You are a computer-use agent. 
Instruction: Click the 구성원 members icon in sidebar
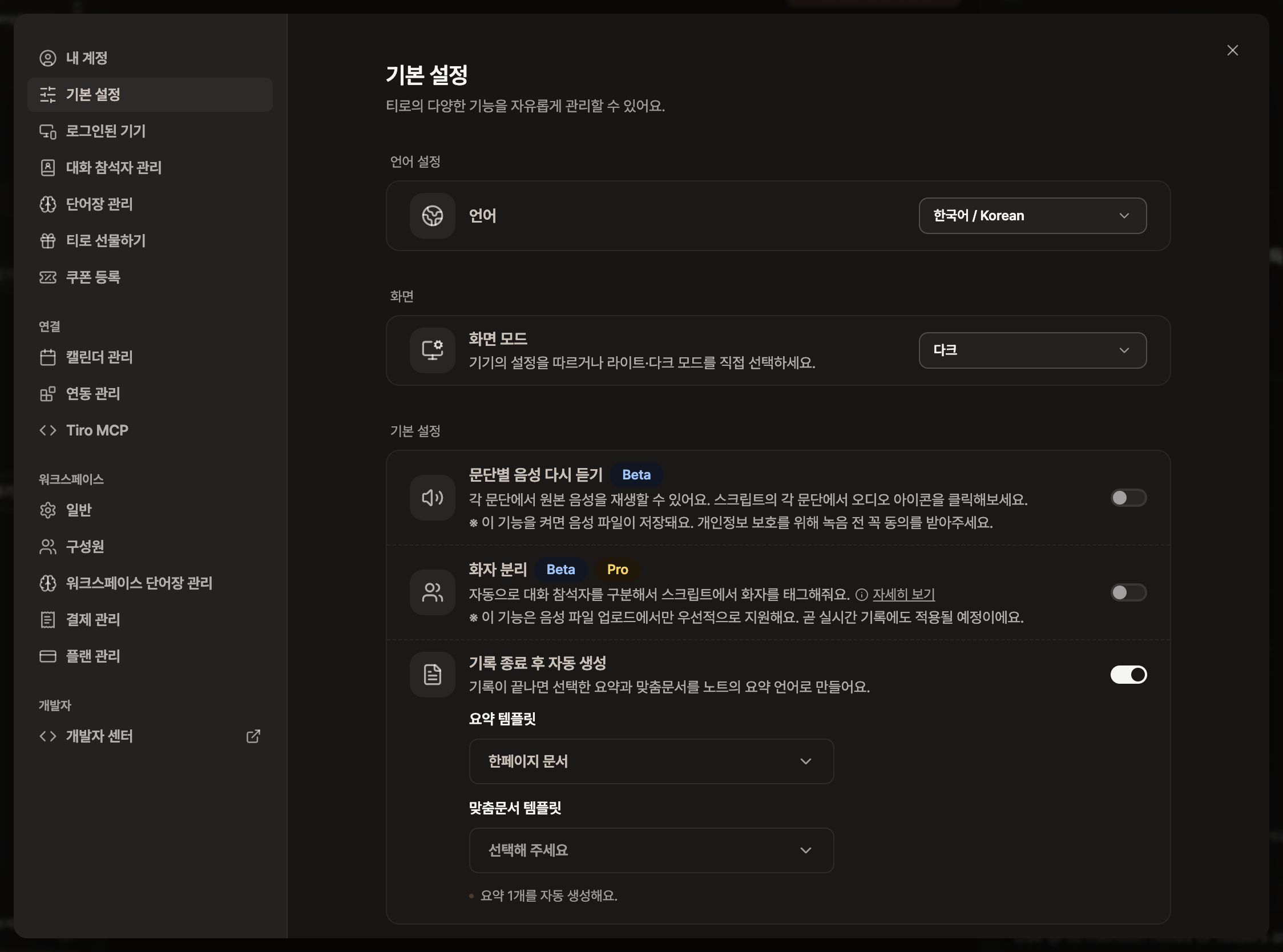click(x=48, y=546)
